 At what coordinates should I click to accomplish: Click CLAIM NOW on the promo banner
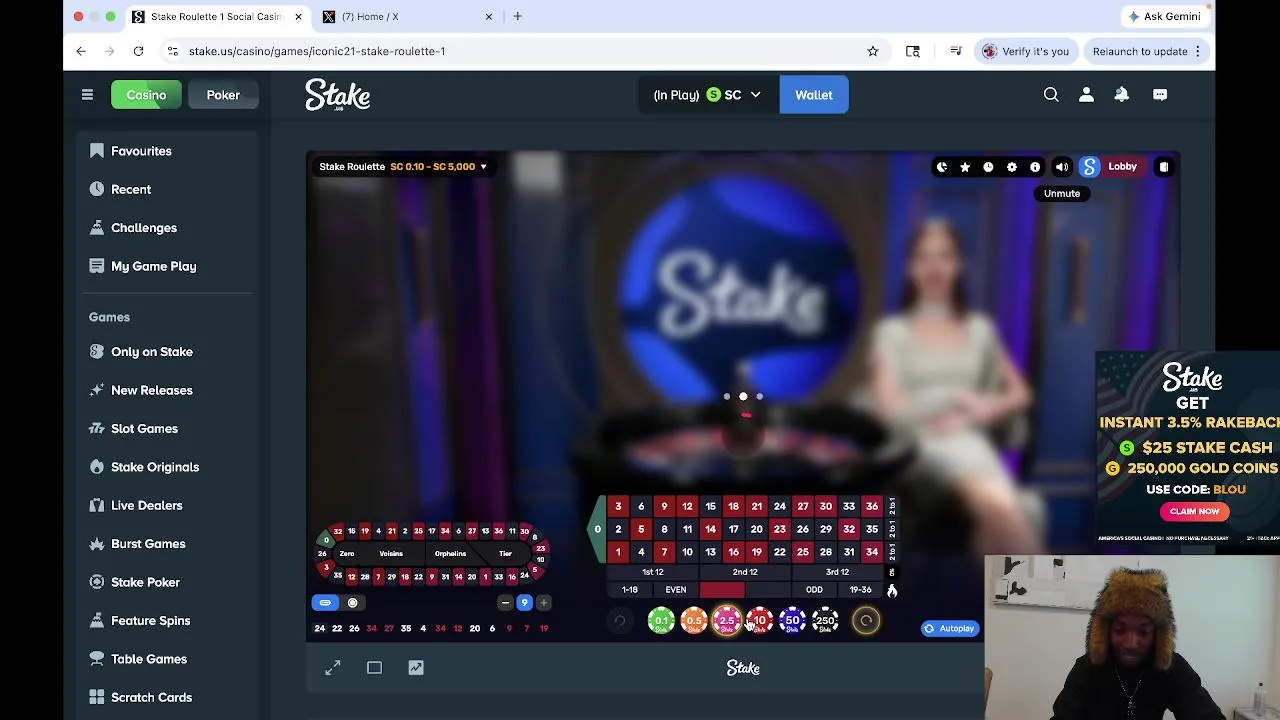coord(1194,511)
